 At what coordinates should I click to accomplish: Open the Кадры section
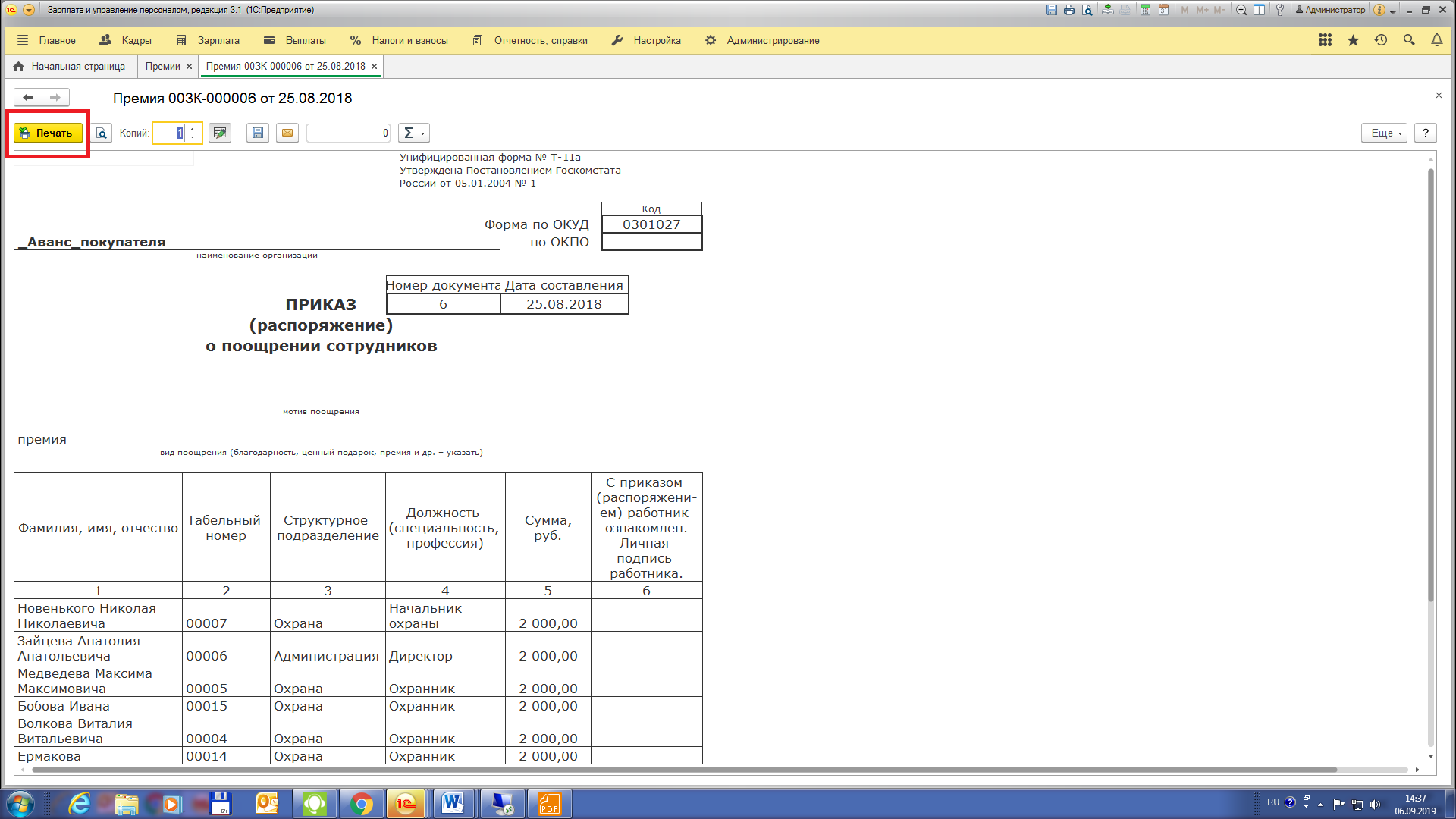(x=126, y=40)
